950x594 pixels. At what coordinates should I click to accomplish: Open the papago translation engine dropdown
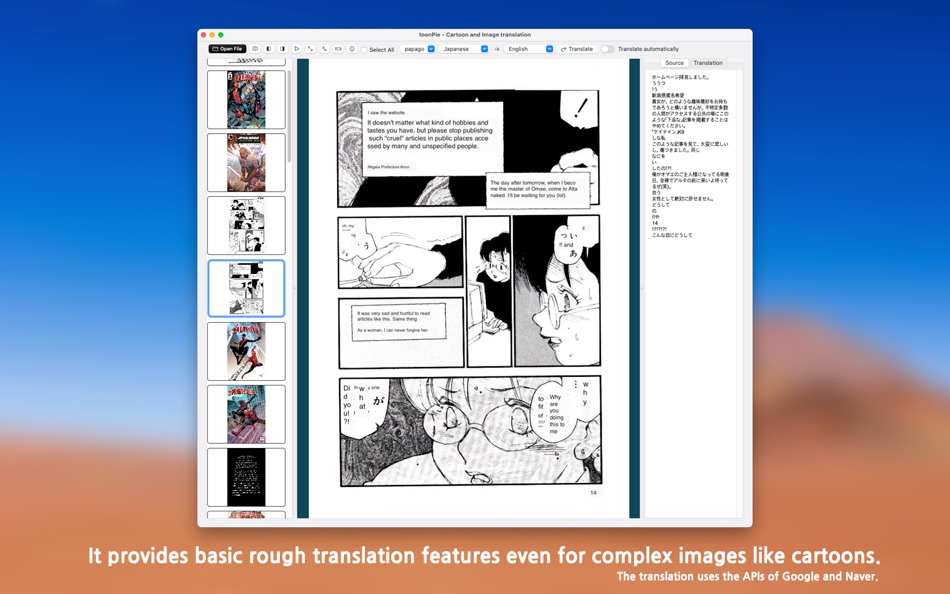coord(417,49)
